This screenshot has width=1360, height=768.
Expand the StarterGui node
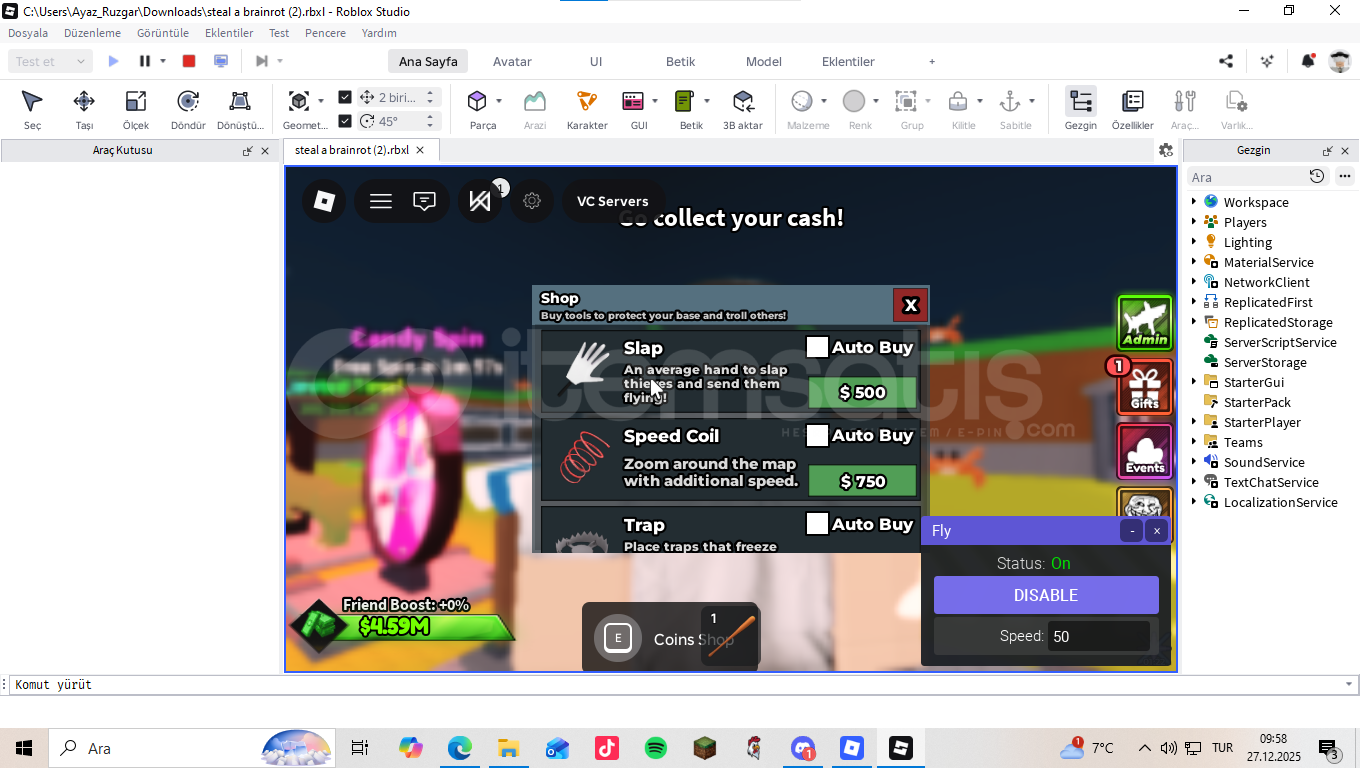click(x=1194, y=382)
